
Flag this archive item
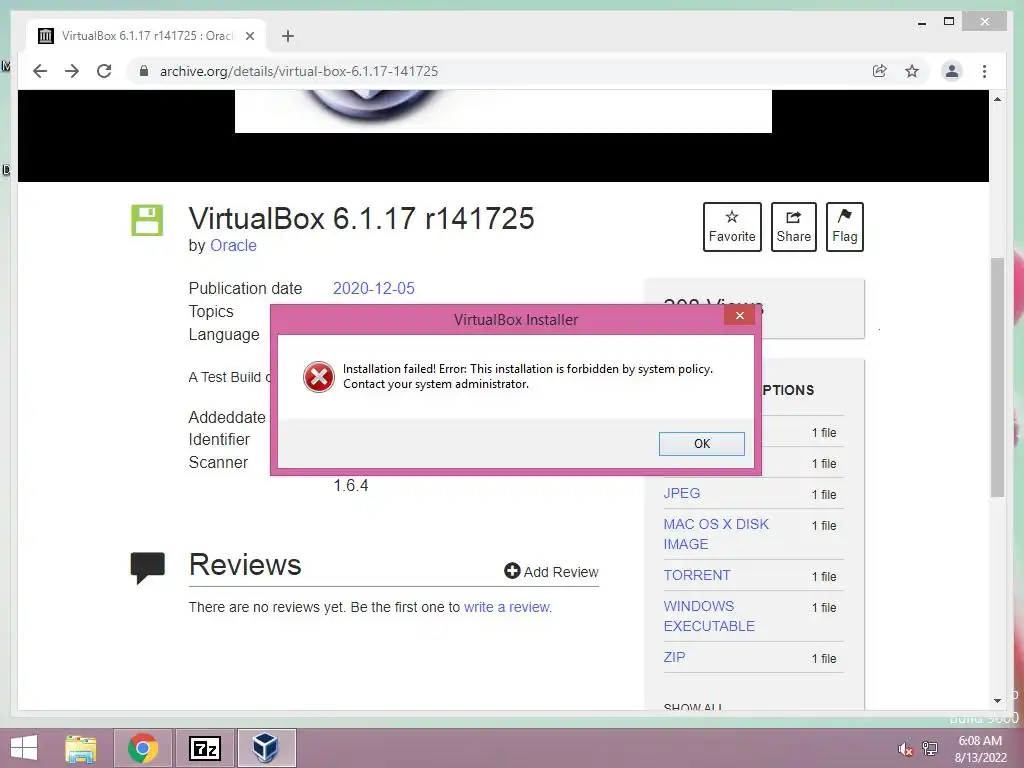point(844,227)
